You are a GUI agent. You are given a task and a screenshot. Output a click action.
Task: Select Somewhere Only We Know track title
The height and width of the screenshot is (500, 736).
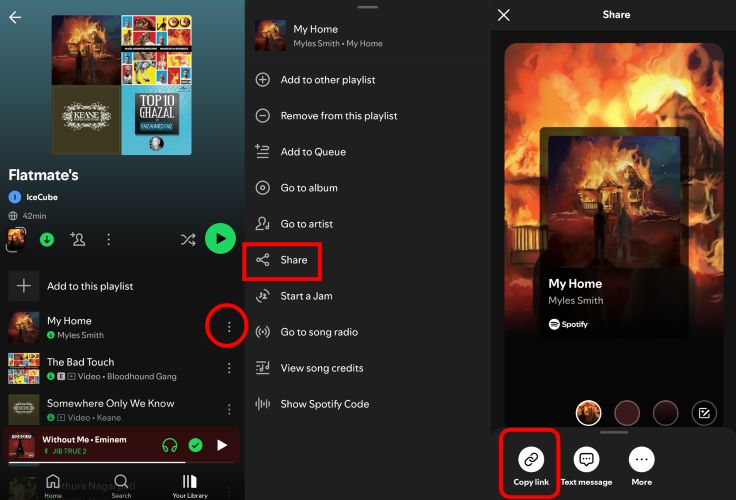click(x=110, y=403)
